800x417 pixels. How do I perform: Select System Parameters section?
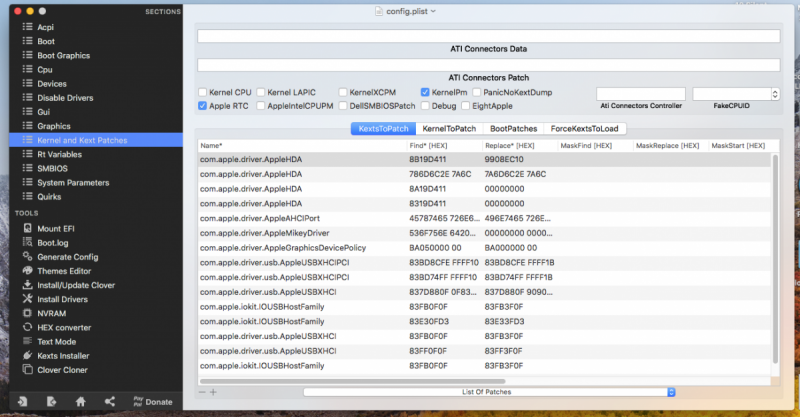pos(73,183)
